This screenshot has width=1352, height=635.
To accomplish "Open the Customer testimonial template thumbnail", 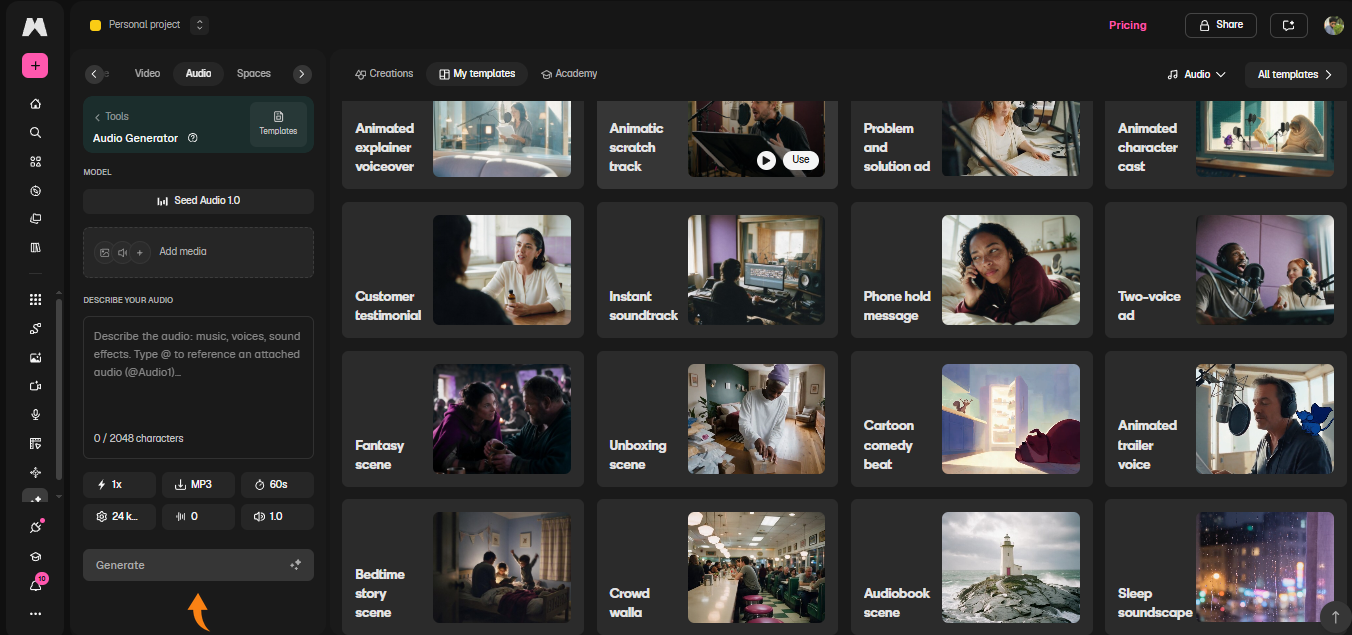I will 502,269.
